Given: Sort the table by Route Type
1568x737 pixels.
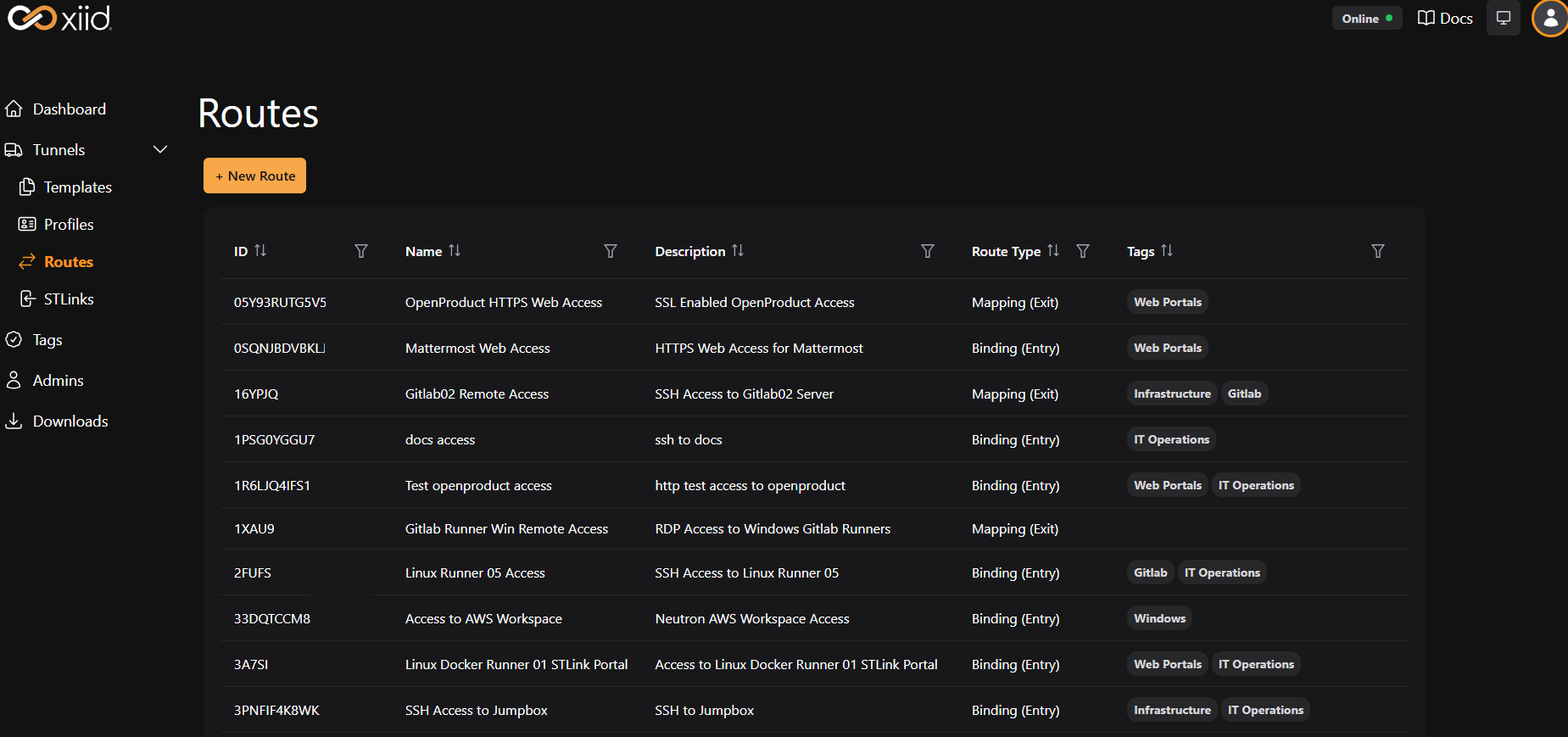Looking at the screenshot, I should [x=1053, y=251].
